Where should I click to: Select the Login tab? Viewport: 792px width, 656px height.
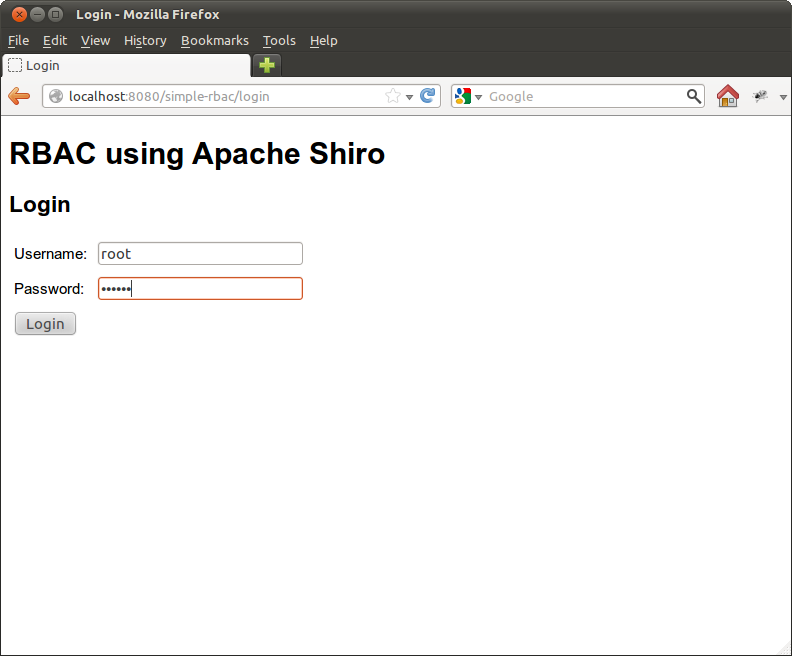point(125,65)
